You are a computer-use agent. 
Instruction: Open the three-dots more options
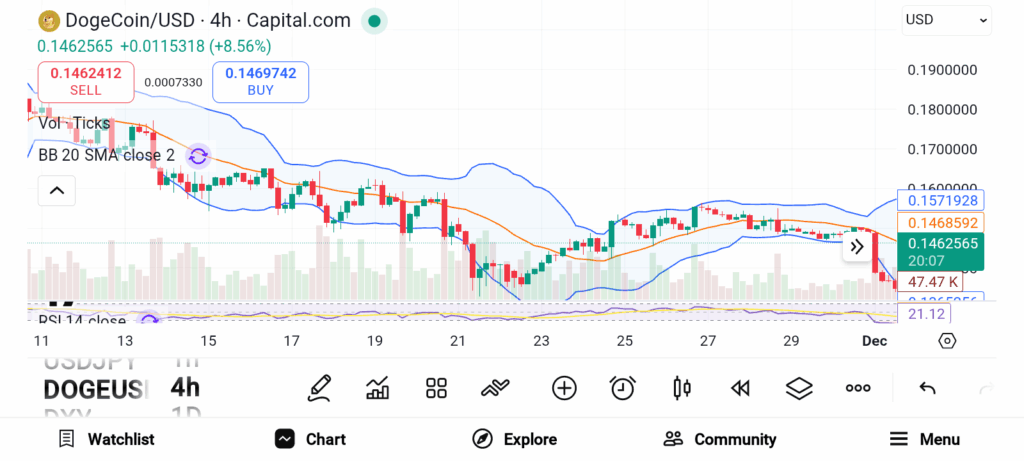point(858,388)
